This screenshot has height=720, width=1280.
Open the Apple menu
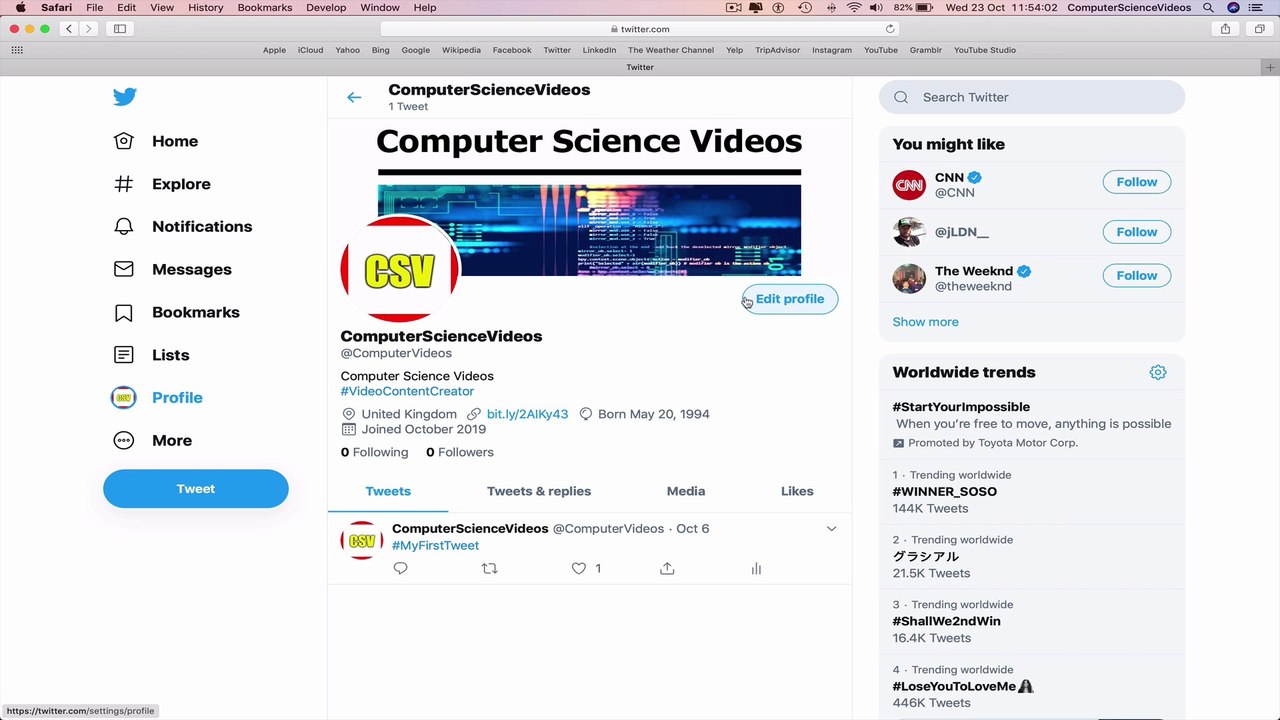click(x=20, y=7)
